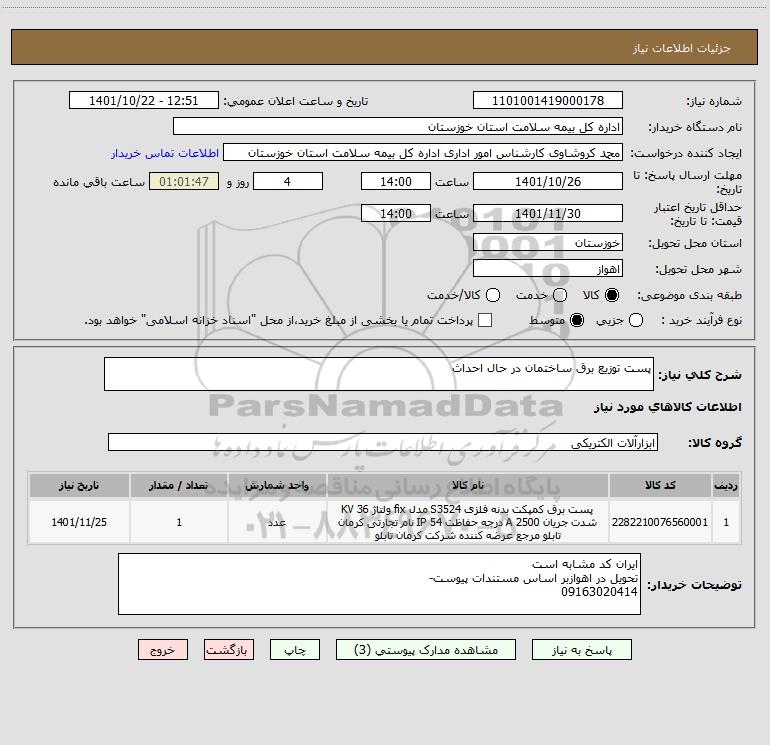Click the پاسخ به نیاز button
770x745 pixels.
[x=582, y=650]
